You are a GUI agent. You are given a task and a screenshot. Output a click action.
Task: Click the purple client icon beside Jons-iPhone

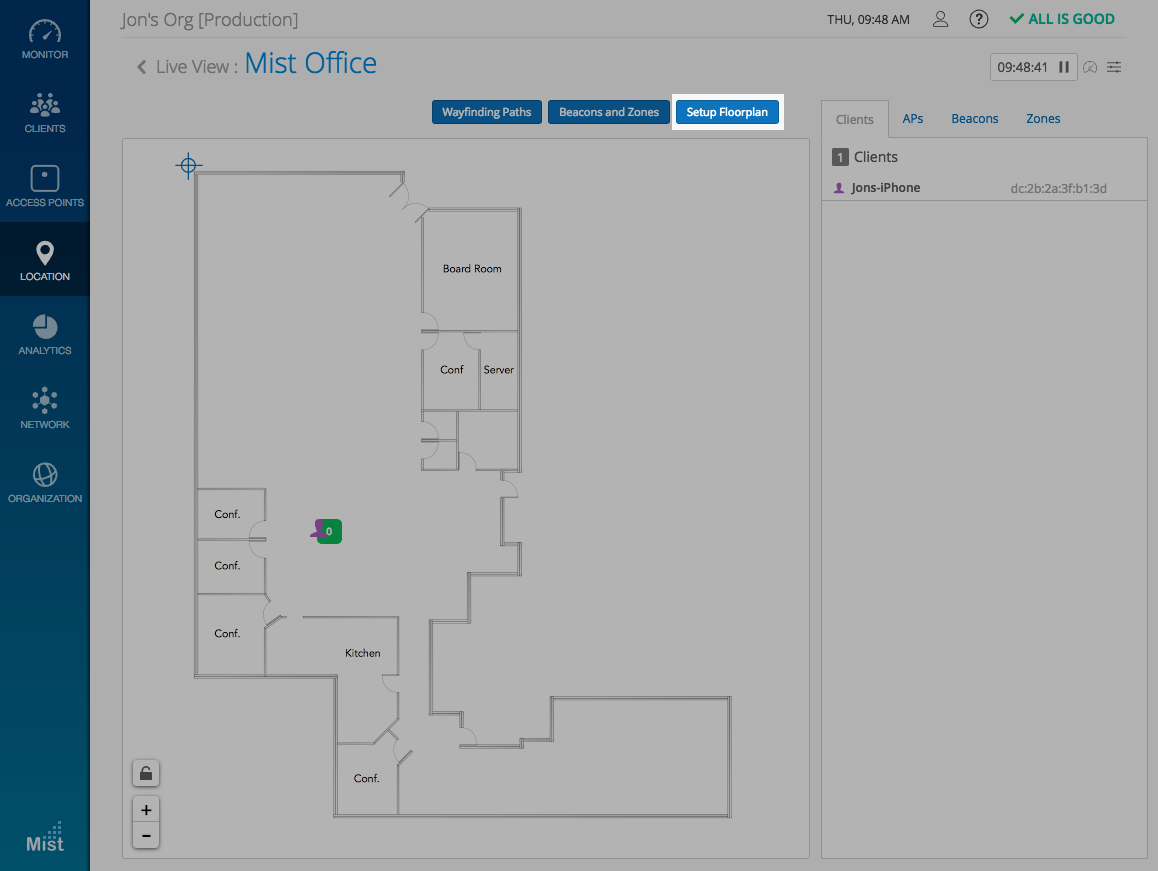click(839, 188)
